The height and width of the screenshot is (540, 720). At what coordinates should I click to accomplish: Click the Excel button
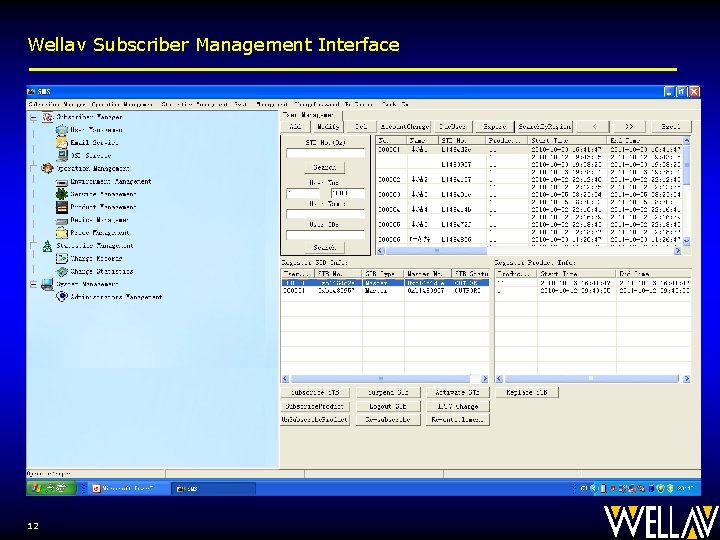670,126
